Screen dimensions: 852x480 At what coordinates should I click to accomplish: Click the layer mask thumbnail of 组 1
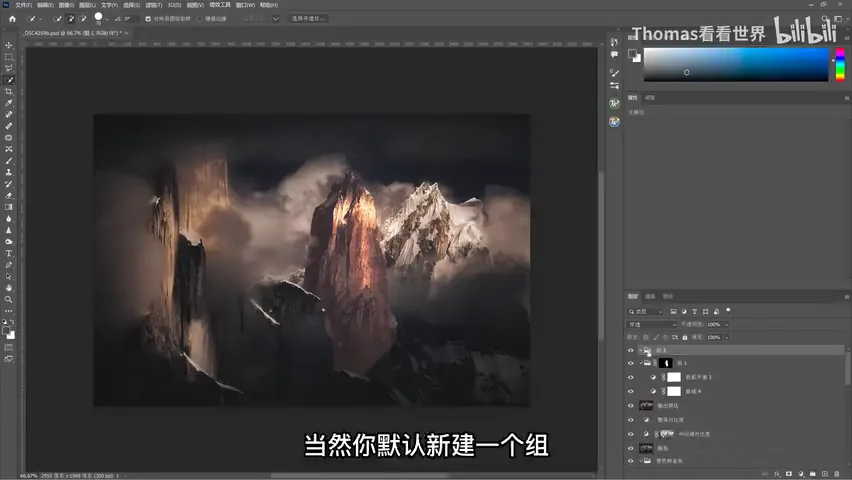coord(666,363)
